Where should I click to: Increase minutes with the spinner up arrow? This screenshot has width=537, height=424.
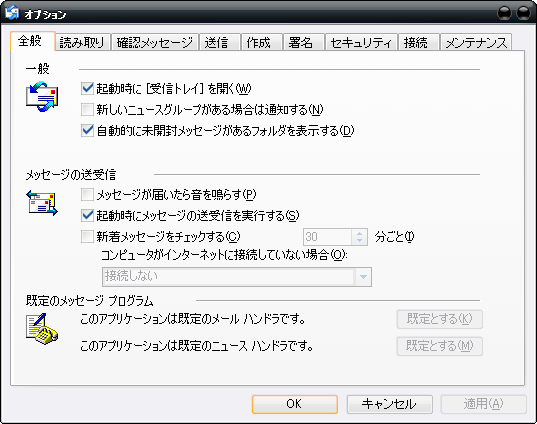359,233
